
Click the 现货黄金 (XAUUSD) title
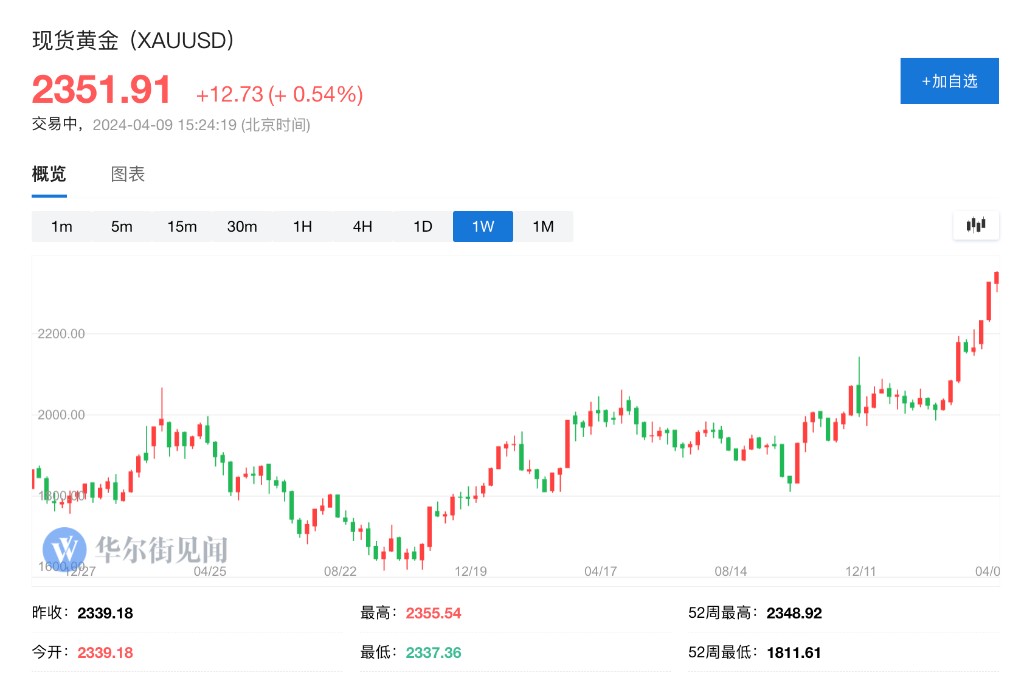pos(133,40)
